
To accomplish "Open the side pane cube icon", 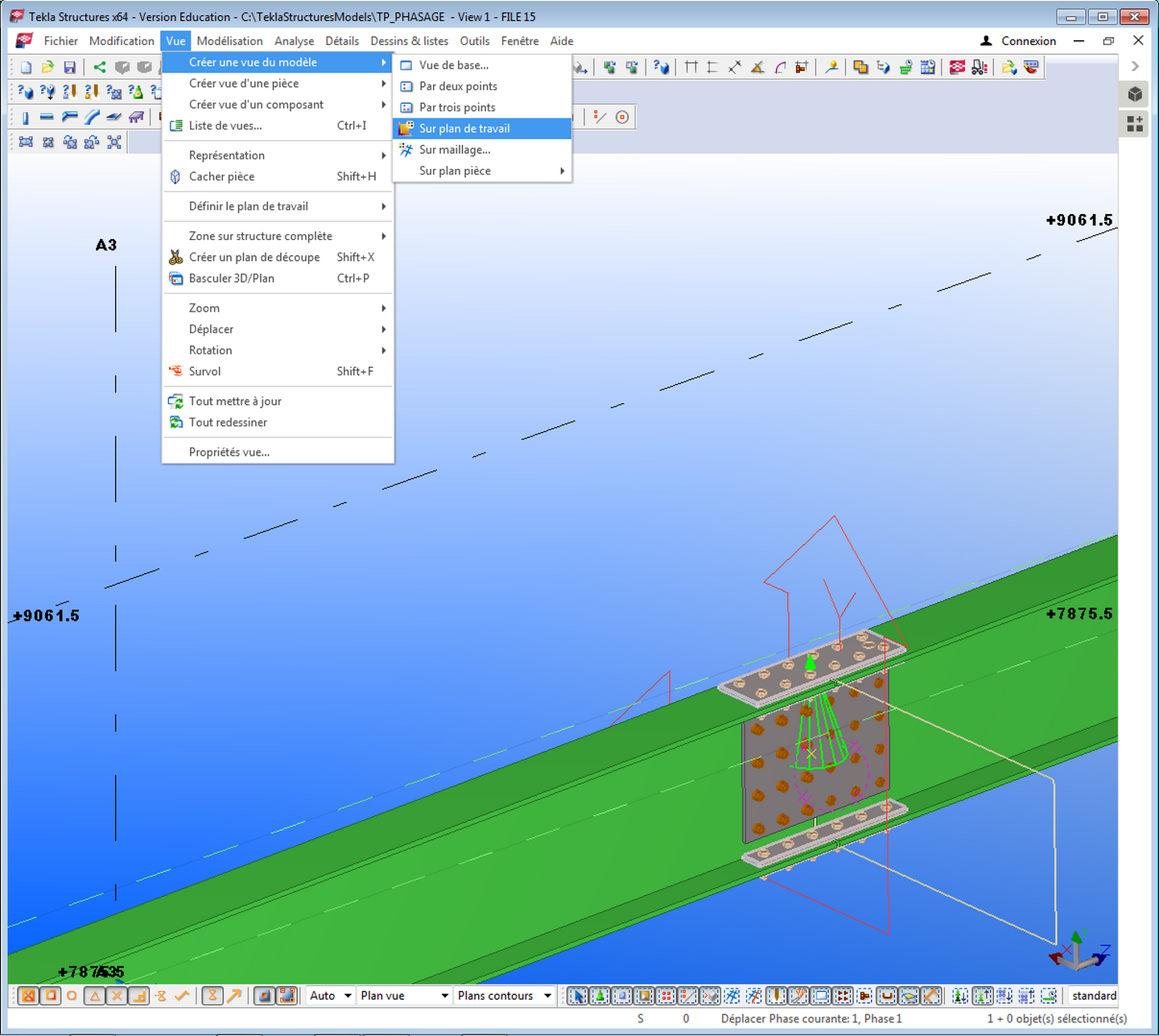I will [1135, 94].
